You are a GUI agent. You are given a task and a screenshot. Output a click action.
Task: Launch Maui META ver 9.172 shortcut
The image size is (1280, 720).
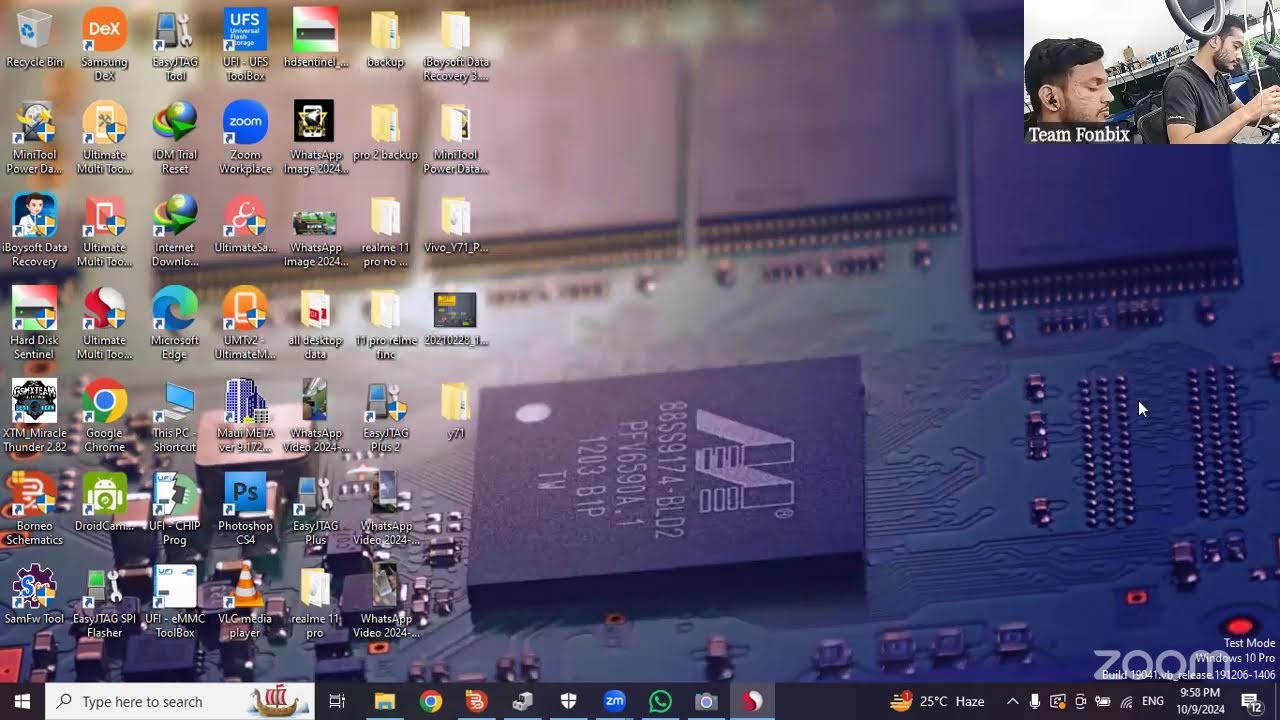245,417
